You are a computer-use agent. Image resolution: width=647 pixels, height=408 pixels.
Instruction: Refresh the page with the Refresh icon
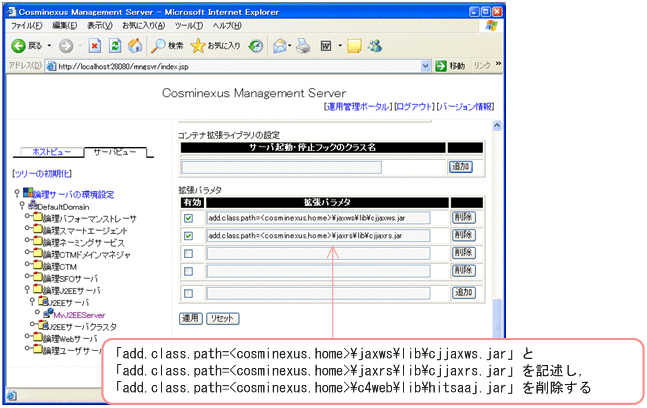115,46
